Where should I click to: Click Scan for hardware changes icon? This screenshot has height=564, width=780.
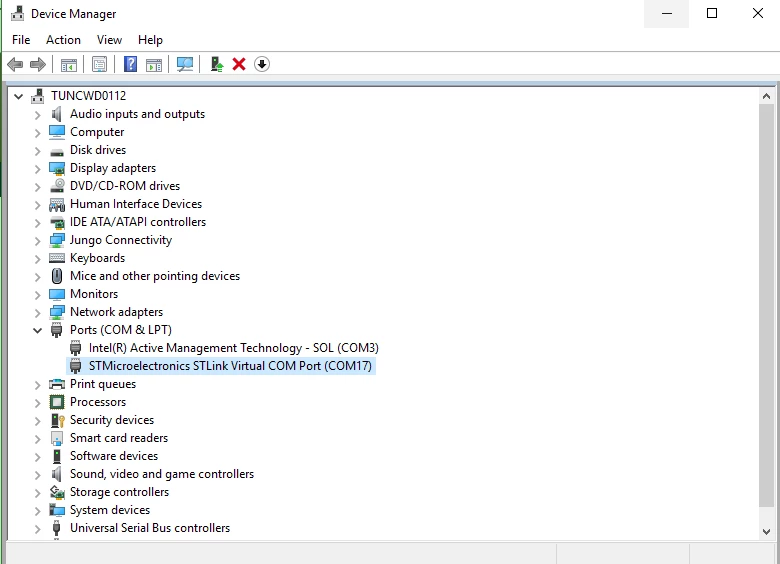185,64
